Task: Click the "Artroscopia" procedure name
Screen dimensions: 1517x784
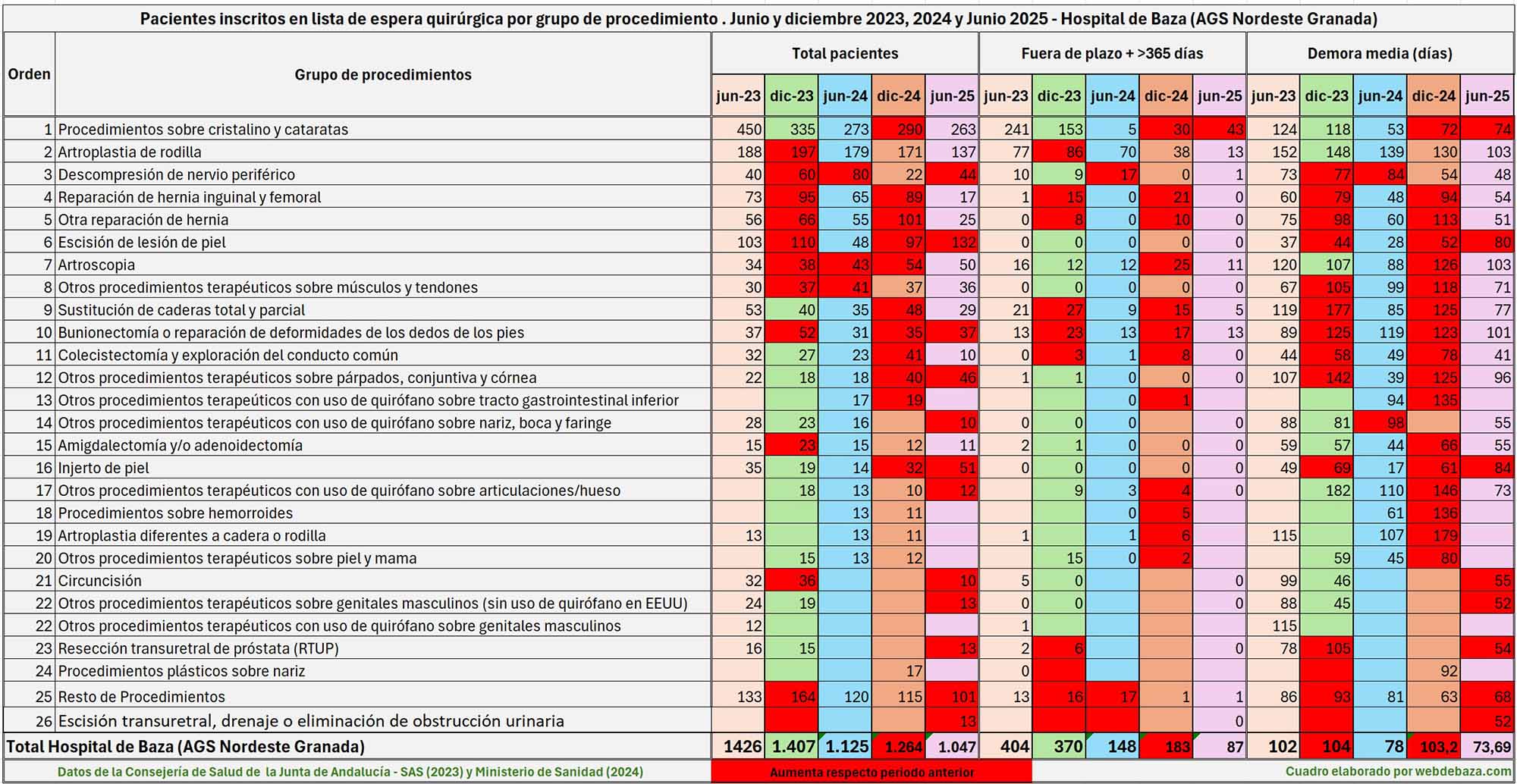Action: coord(96,265)
